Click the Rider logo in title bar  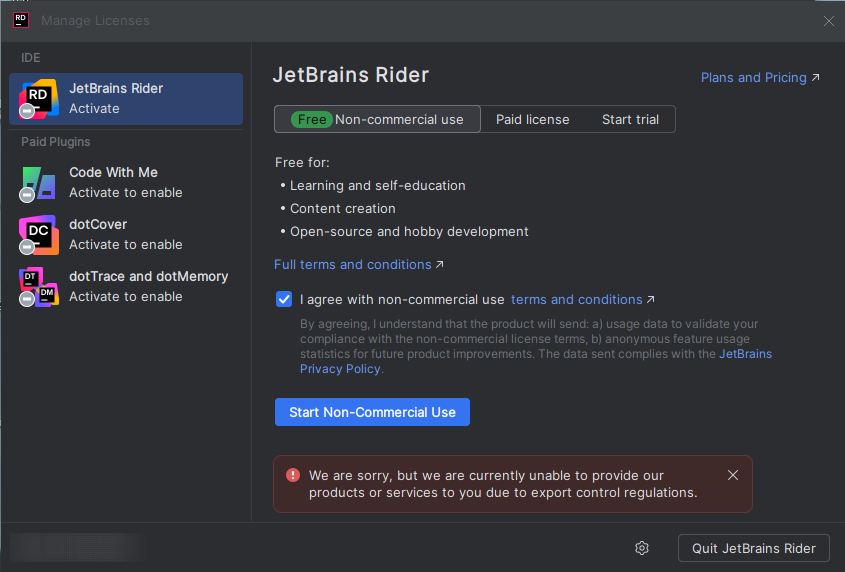tap(21, 20)
